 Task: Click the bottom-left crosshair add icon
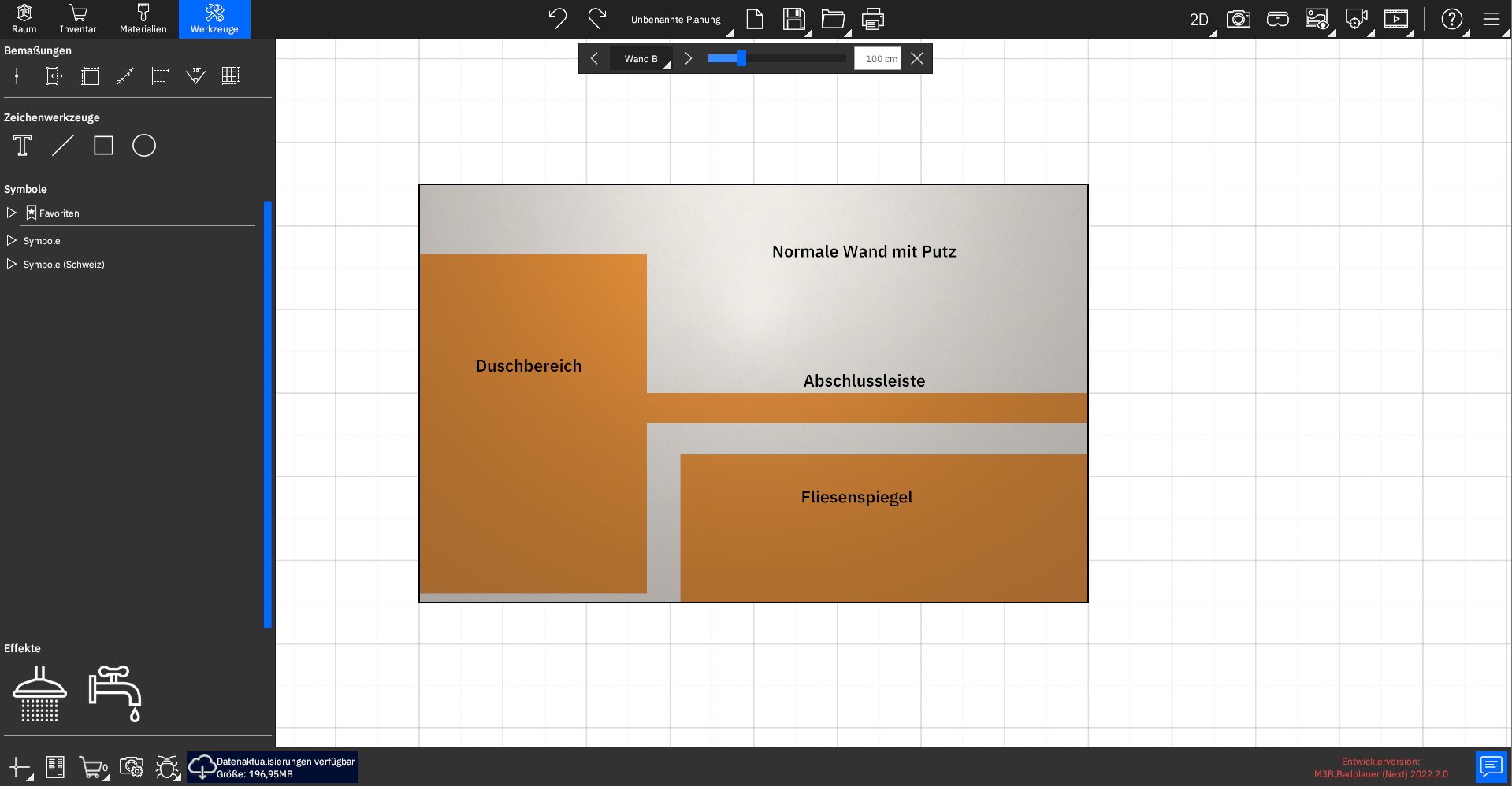click(19, 767)
